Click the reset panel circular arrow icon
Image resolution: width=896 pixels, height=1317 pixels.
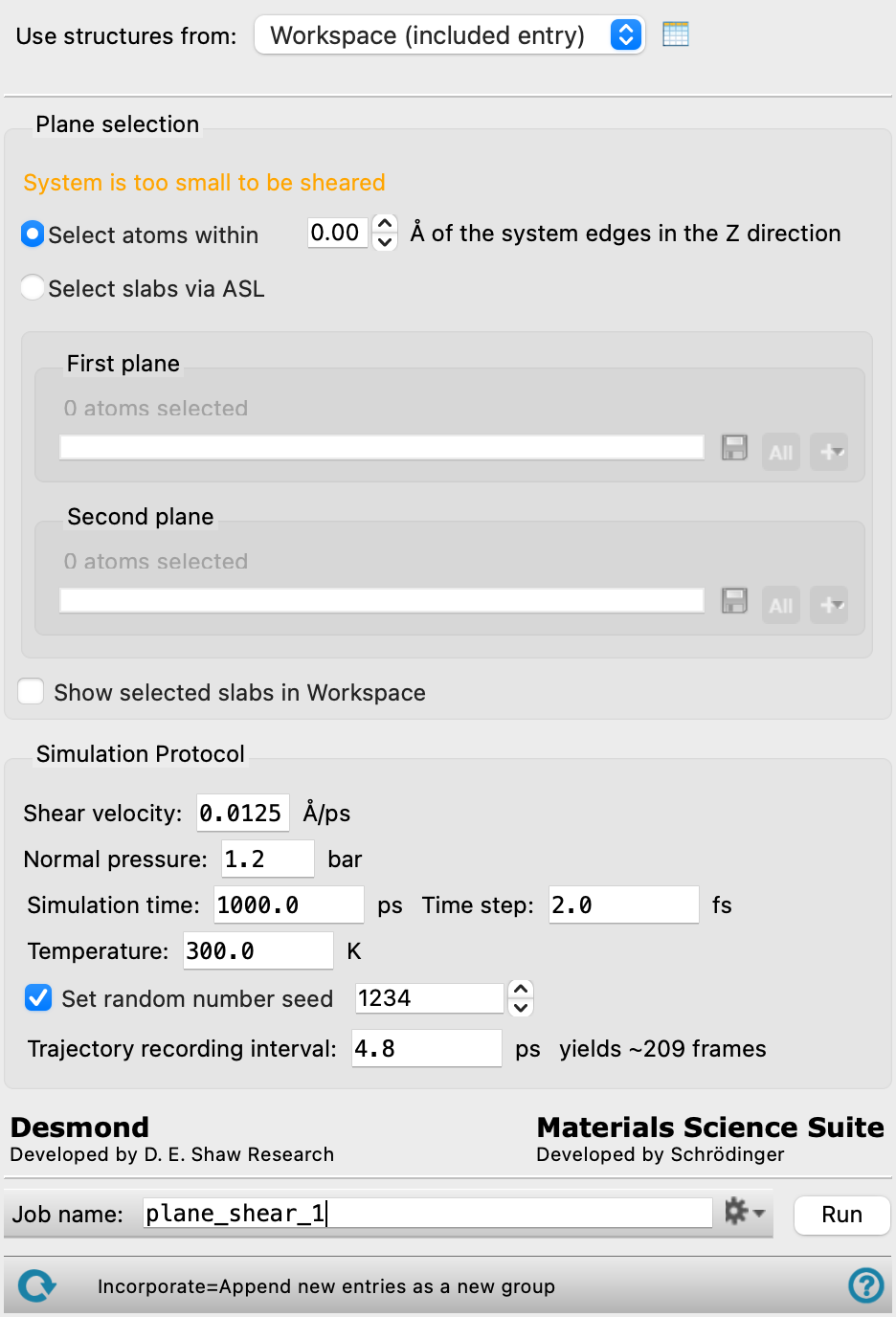(36, 1285)
